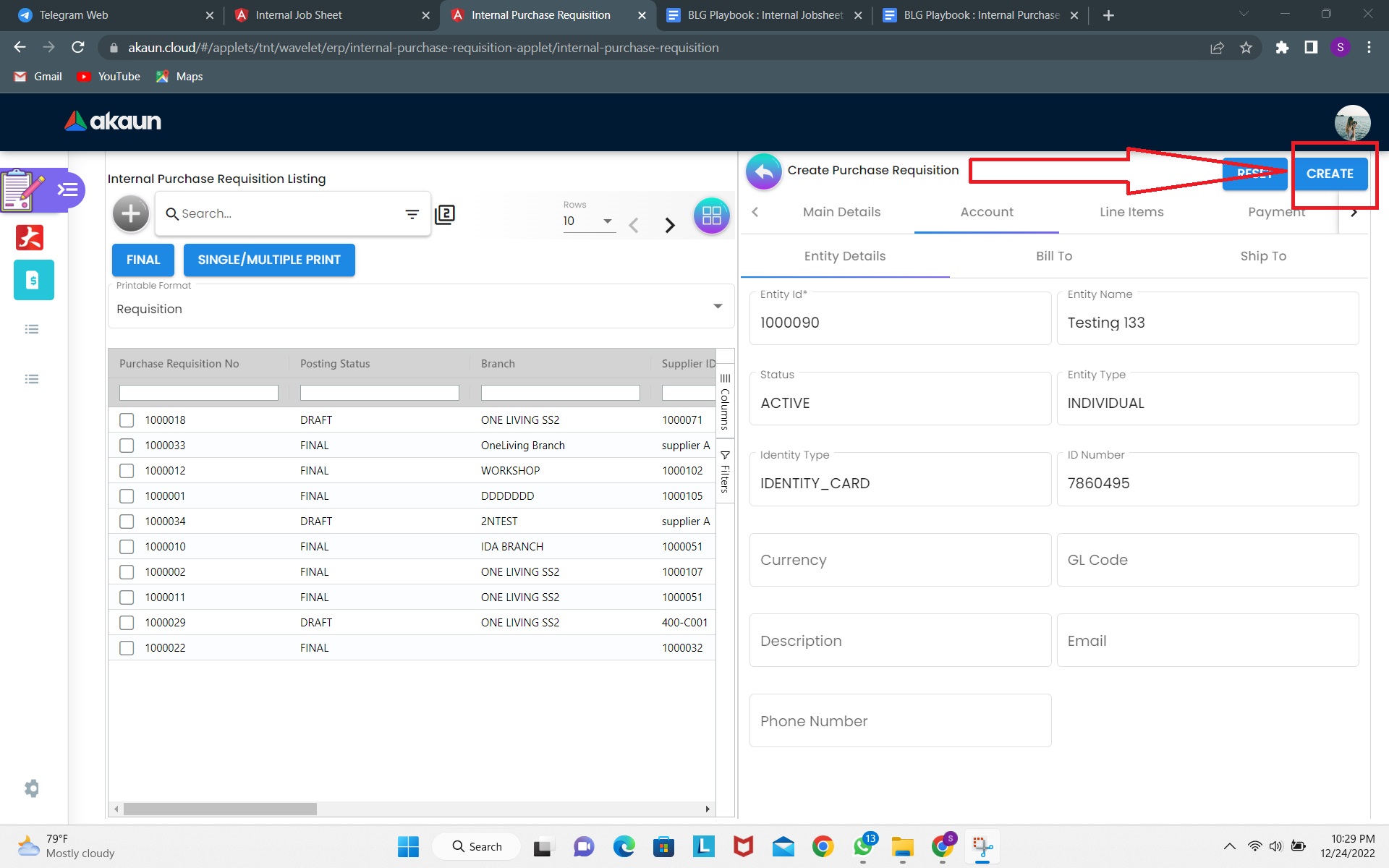Open the settings gear in sidebar
Screen dimensions: 1389x868
click(x=32, y=788)
